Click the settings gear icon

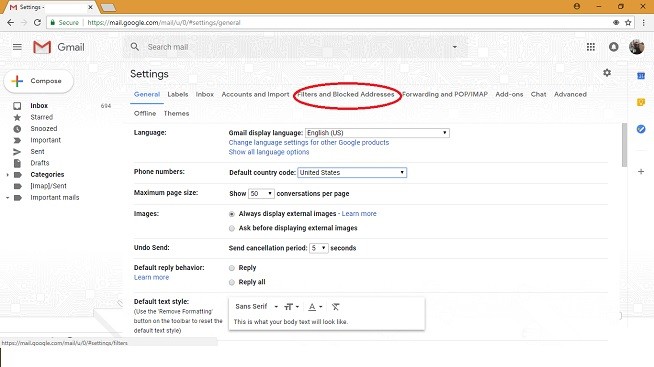pyautogui.click(x=607, y=73)
